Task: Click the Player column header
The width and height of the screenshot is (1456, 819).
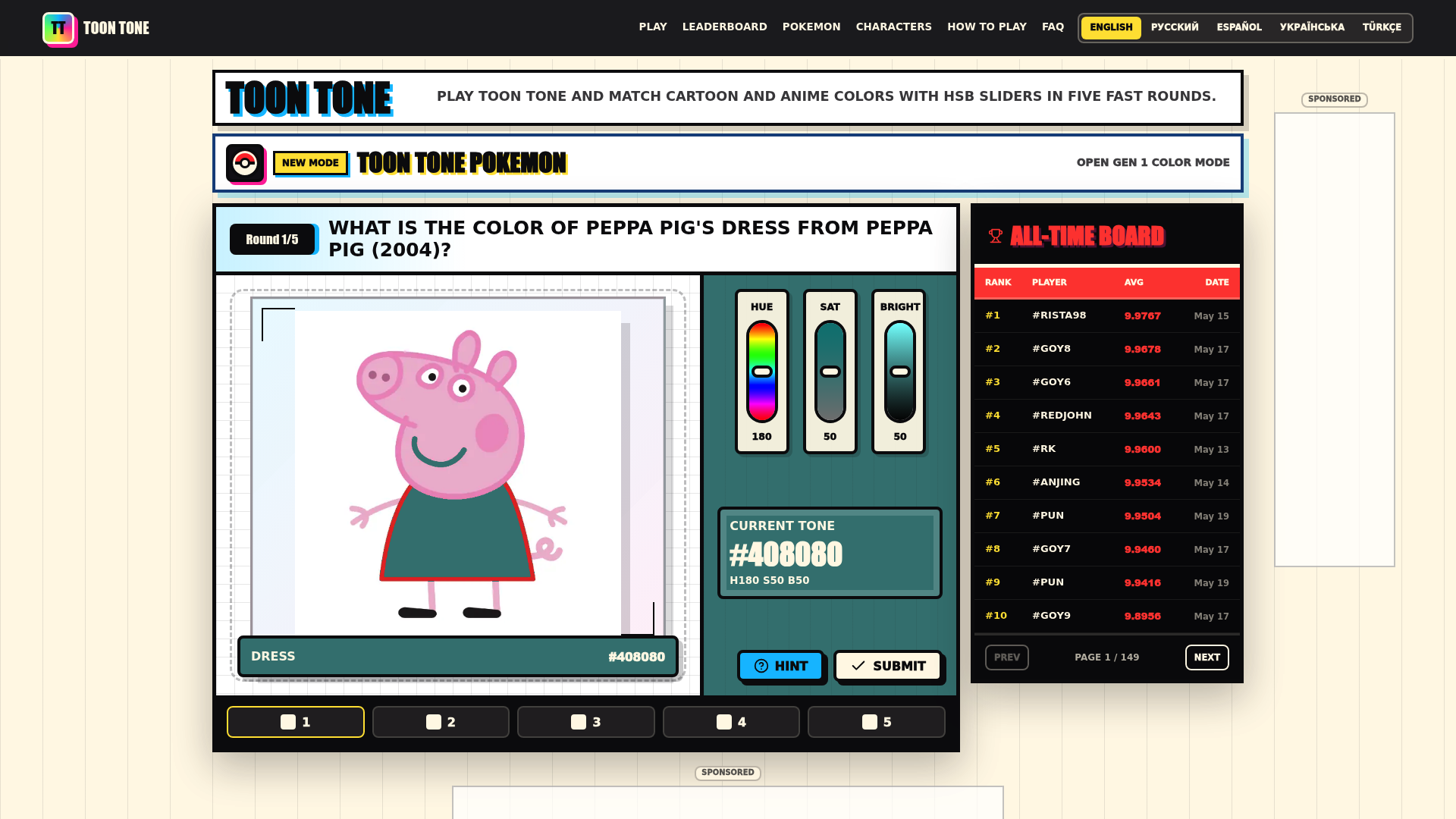Action: [x=1050, y=282]
